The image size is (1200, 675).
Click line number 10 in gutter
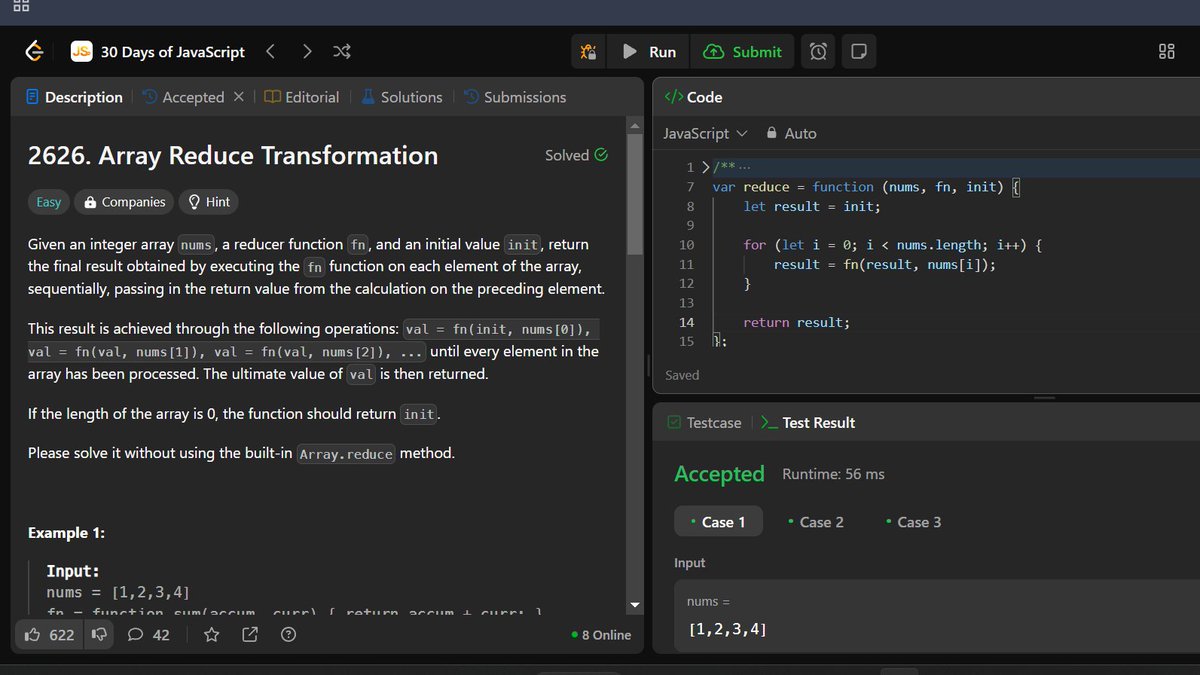click(686, 245)
